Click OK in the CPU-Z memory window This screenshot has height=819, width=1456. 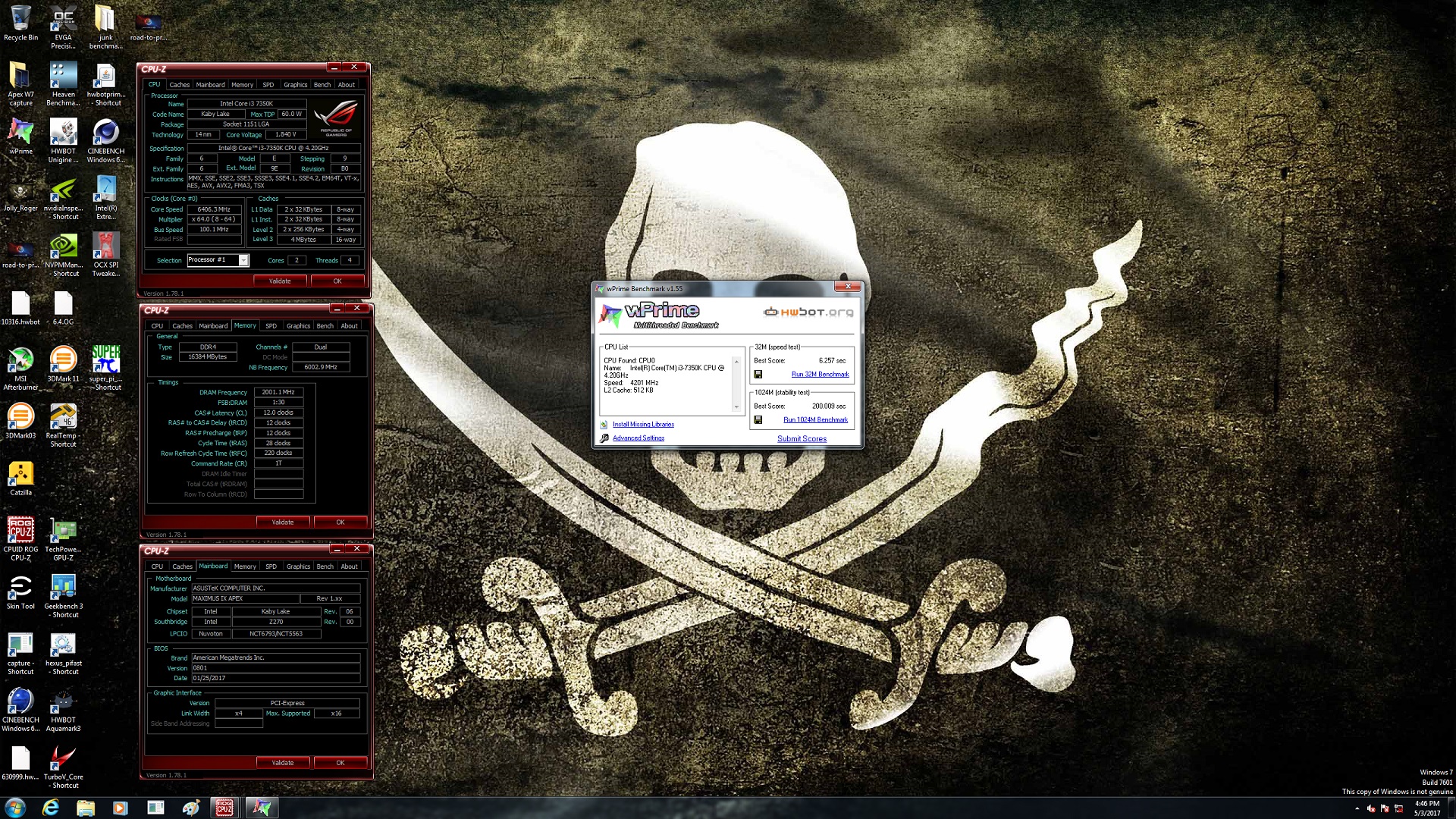tap(340, 522)
